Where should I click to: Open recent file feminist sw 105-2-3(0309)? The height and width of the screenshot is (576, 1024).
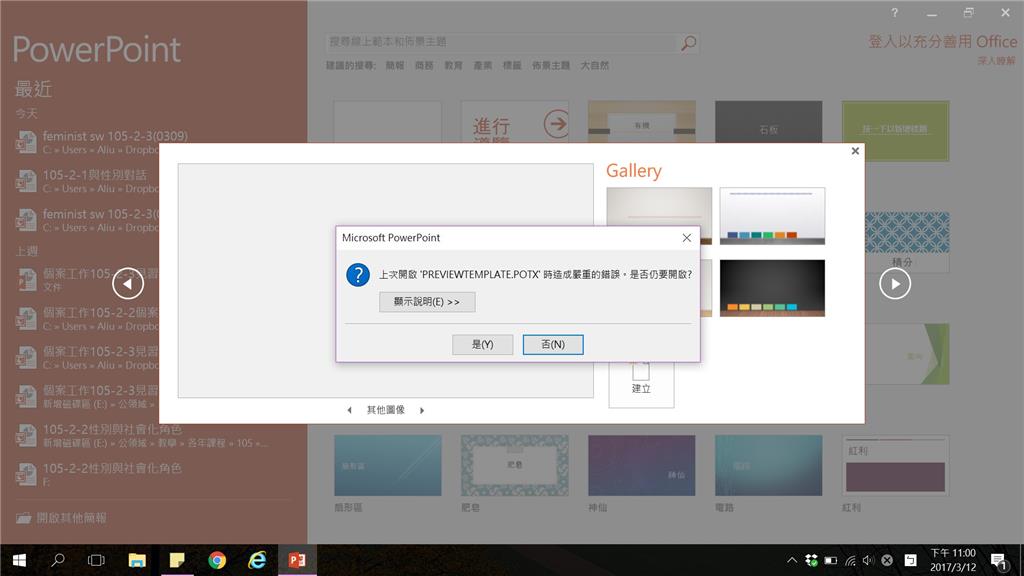(153, 142)
